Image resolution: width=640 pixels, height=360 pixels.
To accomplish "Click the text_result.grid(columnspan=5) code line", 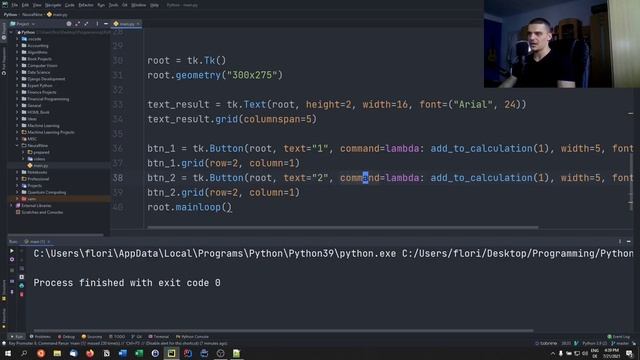I will (x=232, y=119).
